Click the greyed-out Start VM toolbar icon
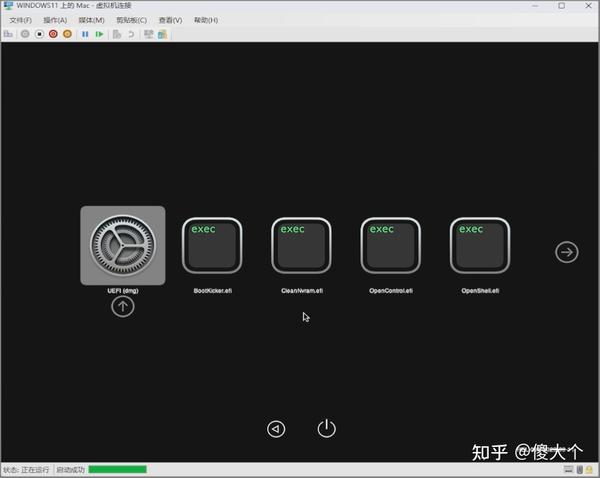The width and height of the screenshot is (600, 478). coord(25,34)
